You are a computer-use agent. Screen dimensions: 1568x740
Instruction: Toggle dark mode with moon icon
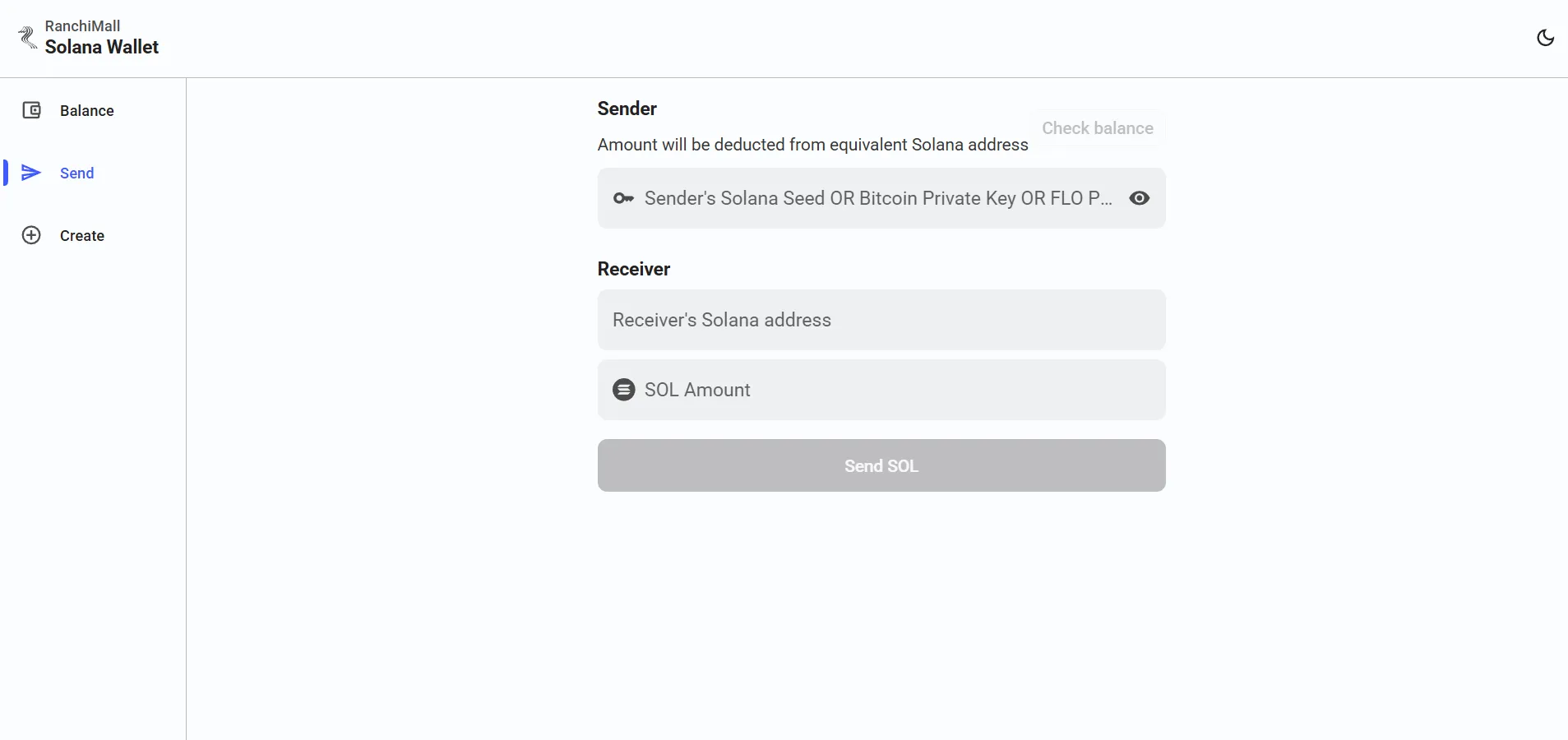[x=1545, y=38]
